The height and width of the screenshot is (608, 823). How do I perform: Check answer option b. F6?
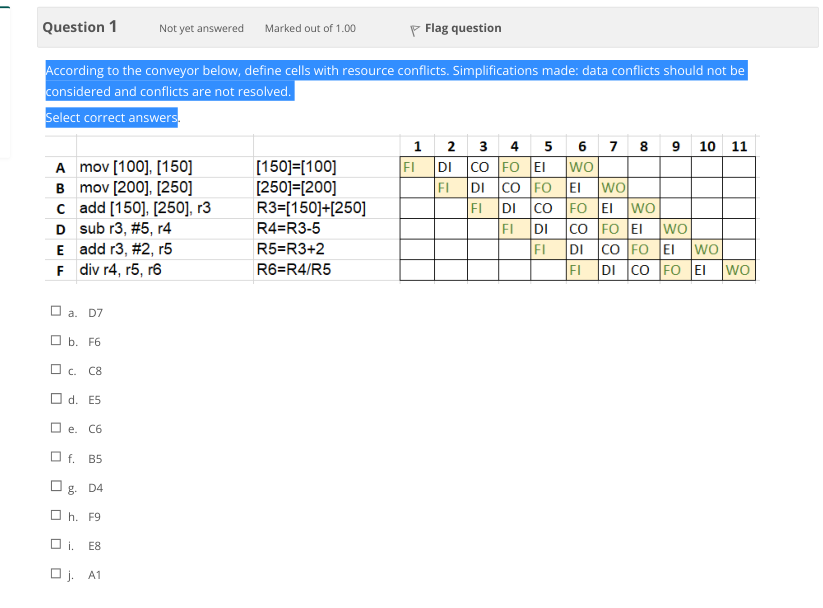(x=56, y=339)
